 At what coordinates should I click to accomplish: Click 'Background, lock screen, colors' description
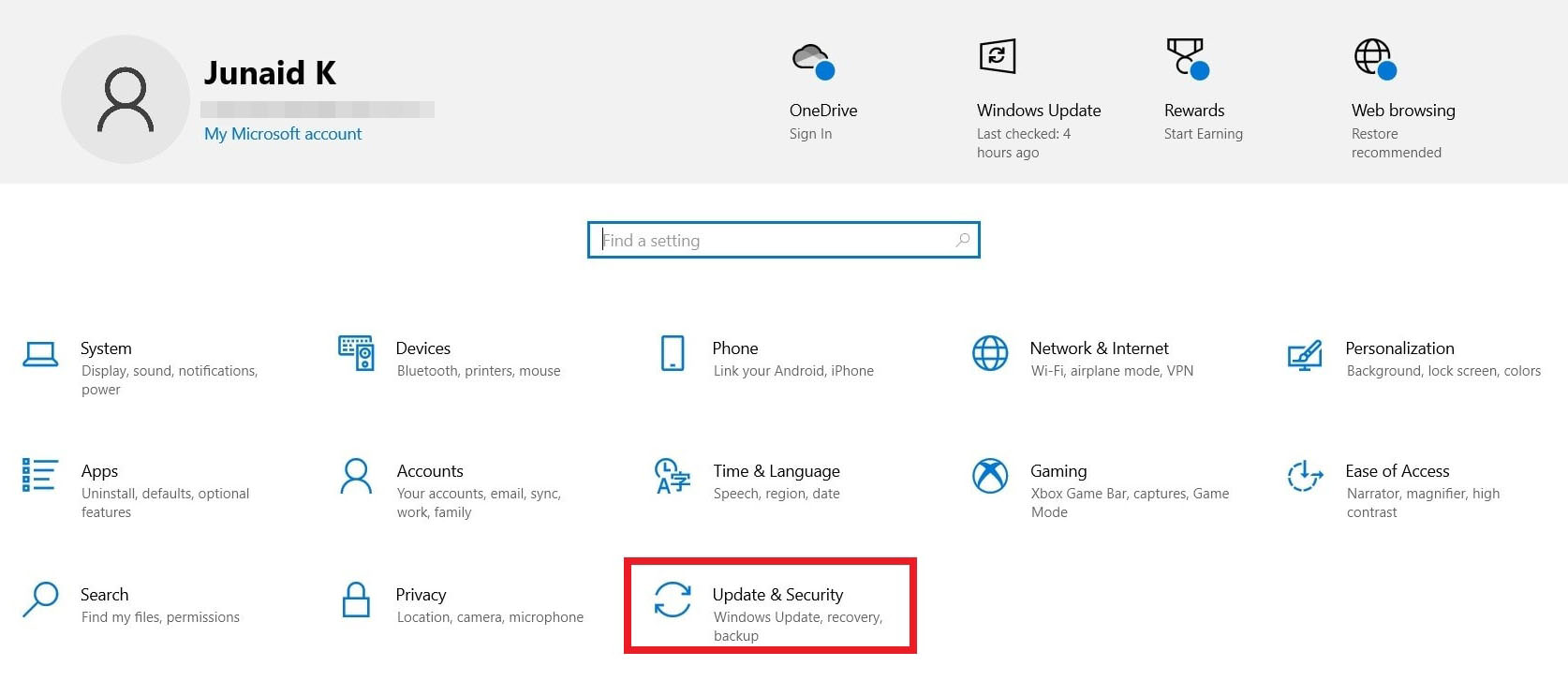1443,371
